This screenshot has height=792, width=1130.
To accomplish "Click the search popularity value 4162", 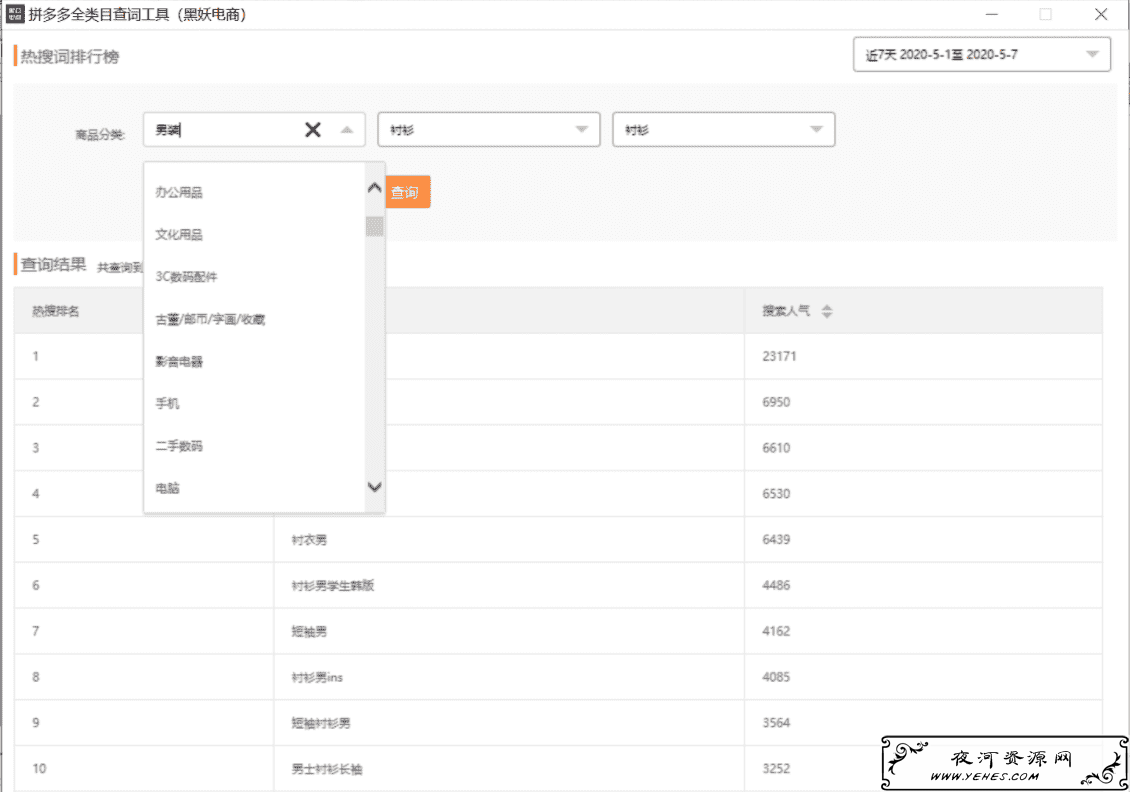I will point(776,631).
